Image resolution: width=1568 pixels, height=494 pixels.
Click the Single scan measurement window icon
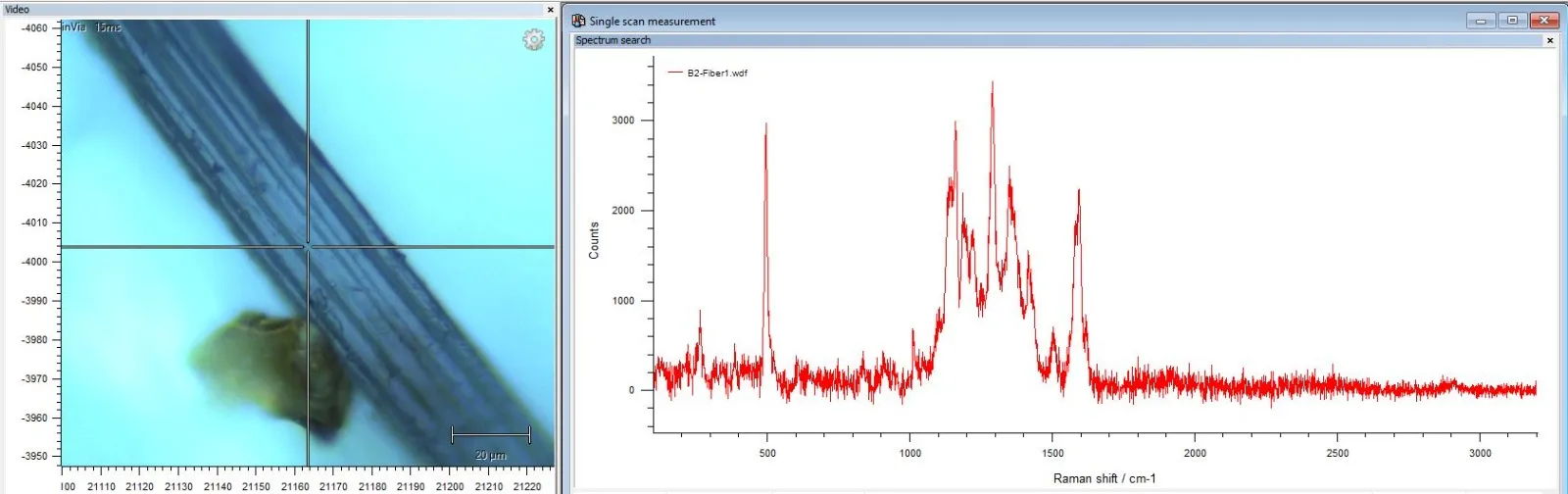pyautogui.click(x=578, y=21)
